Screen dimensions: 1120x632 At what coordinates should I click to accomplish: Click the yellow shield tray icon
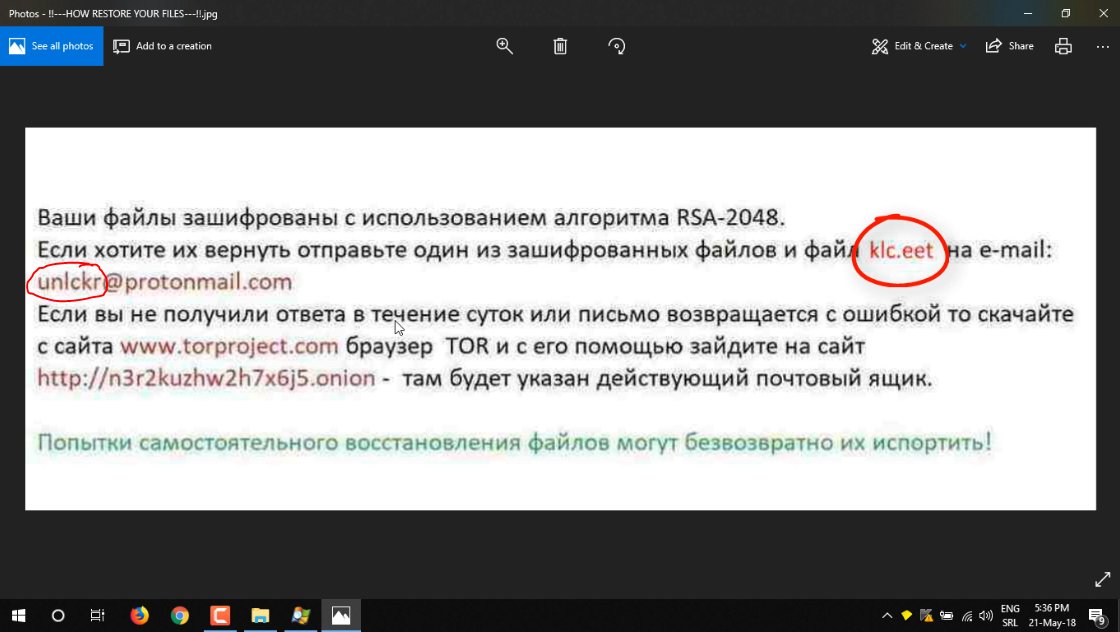click(x=906, y=616)
